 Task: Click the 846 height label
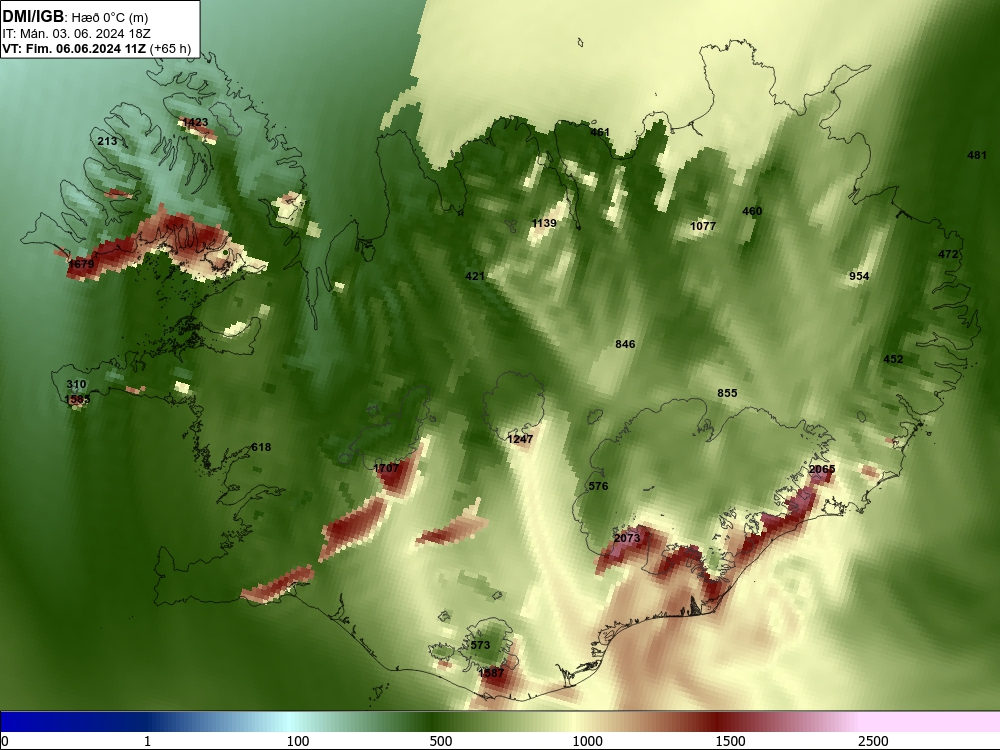(x=625, y=344)
